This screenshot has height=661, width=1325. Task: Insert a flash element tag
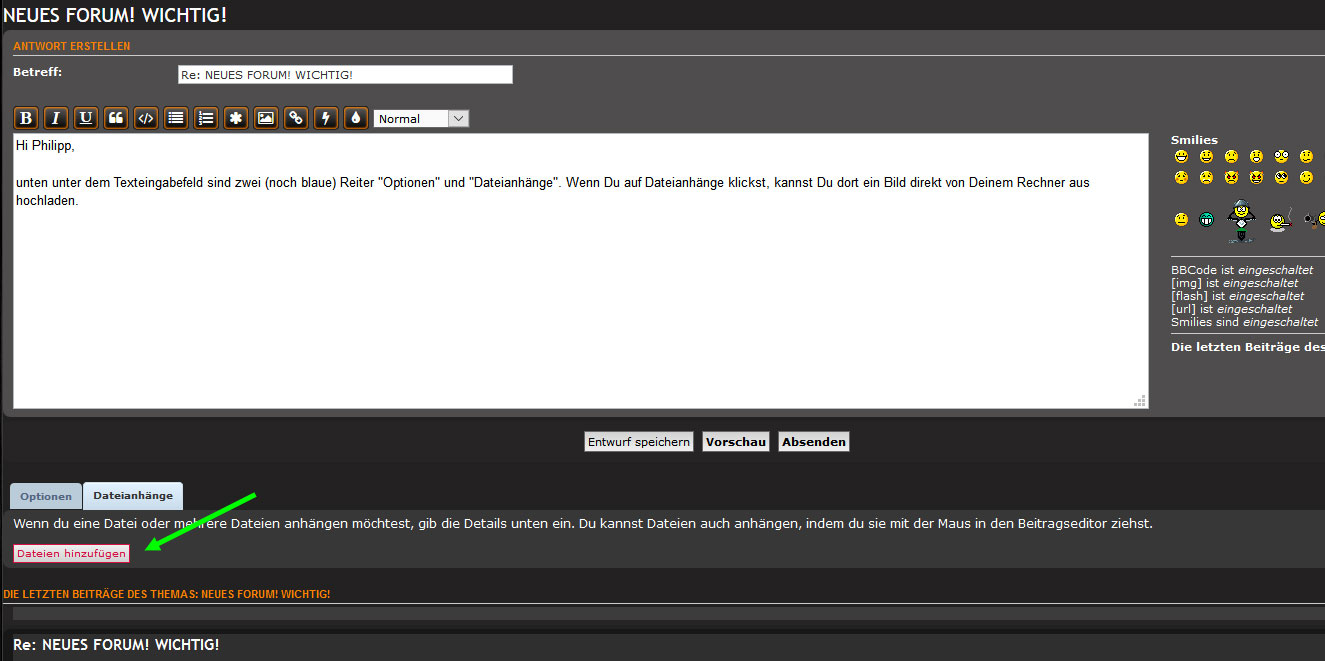(325, 118)
